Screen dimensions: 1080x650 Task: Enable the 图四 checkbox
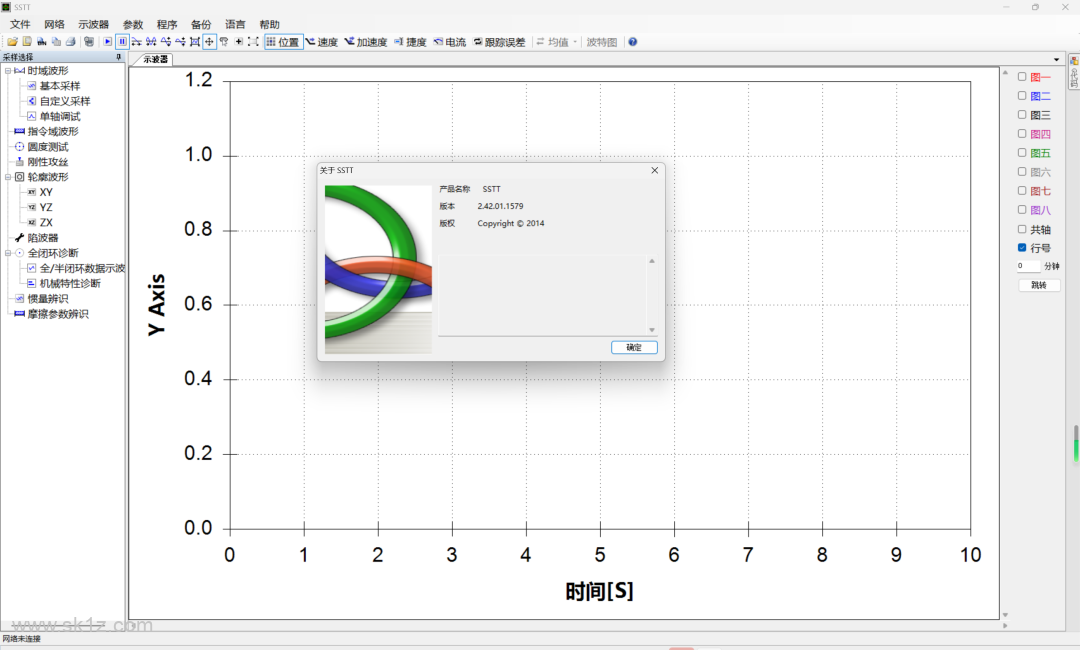point(1022,134)
